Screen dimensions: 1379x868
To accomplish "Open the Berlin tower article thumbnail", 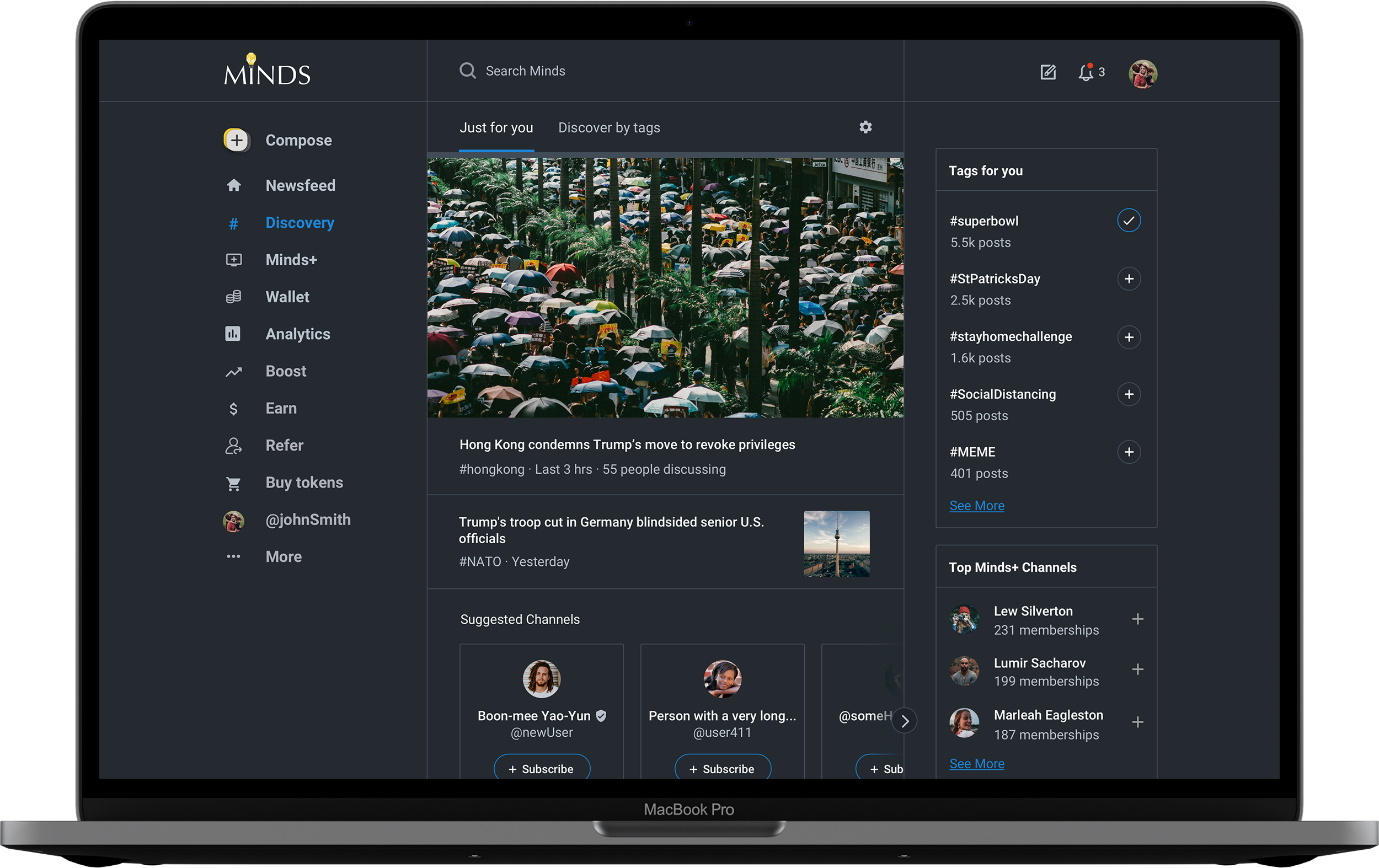I will click(836, 543).
